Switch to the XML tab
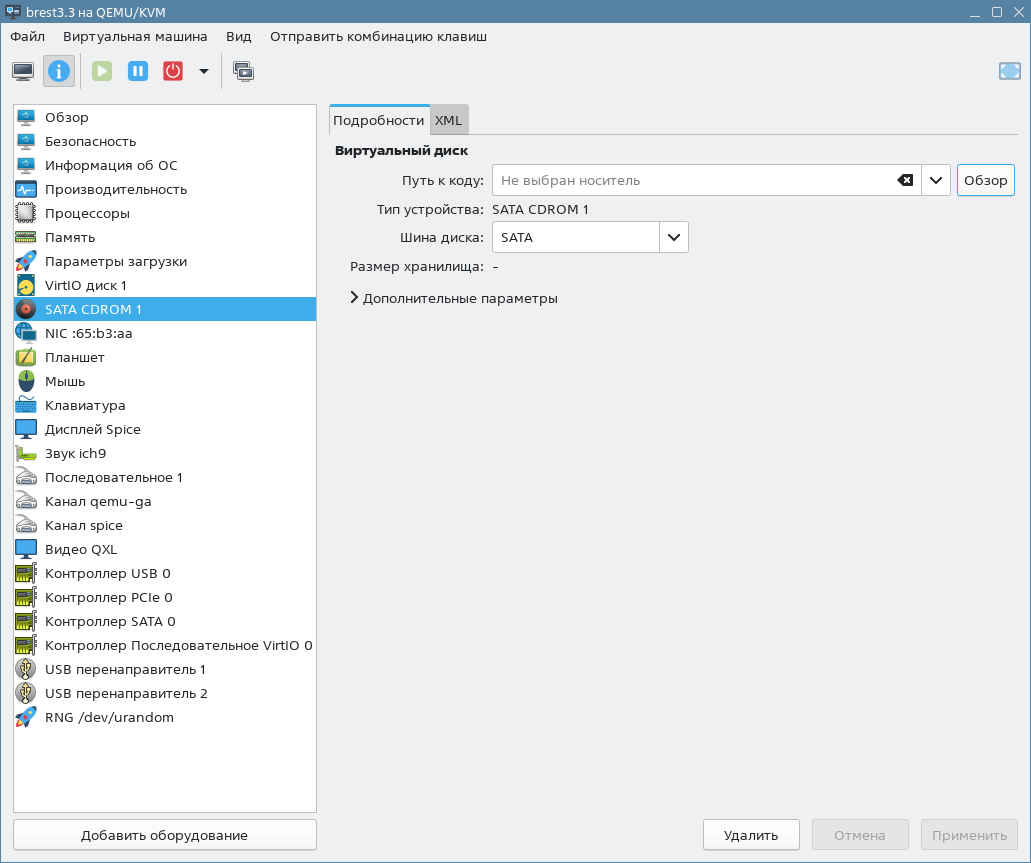 click(x=448, y=120)
